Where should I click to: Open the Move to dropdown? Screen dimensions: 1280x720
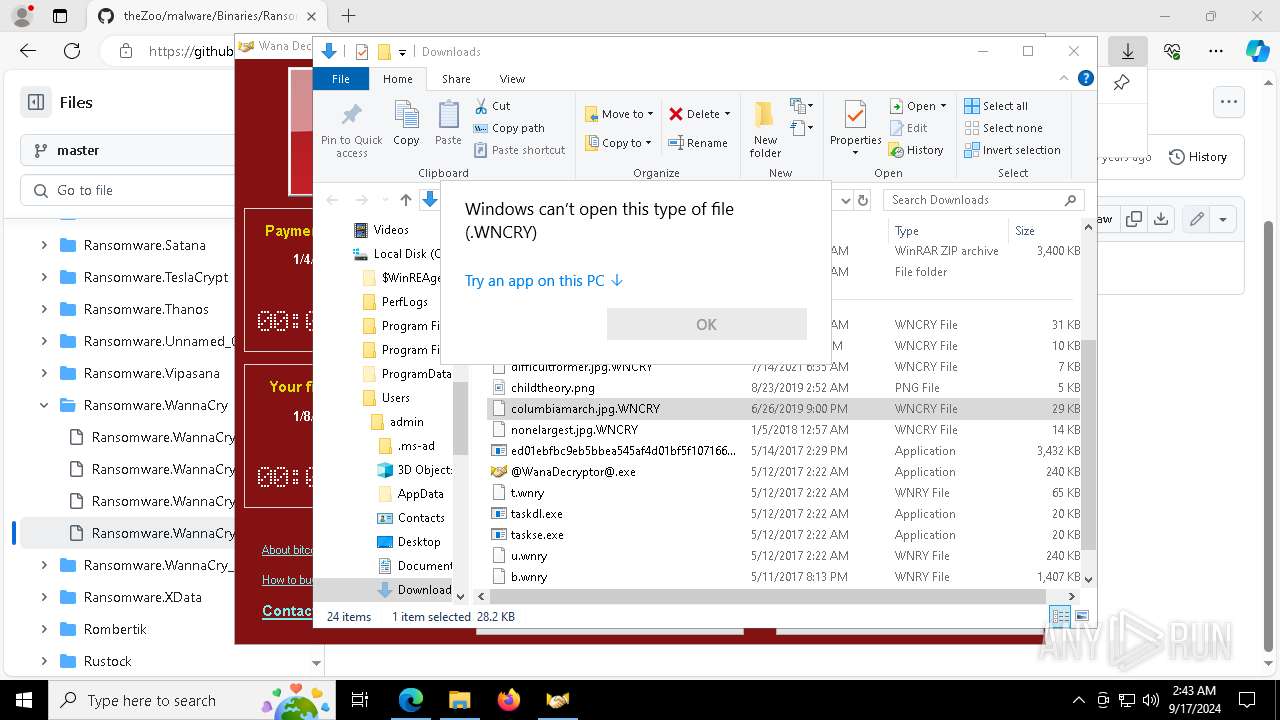click(x=619, y=114)
